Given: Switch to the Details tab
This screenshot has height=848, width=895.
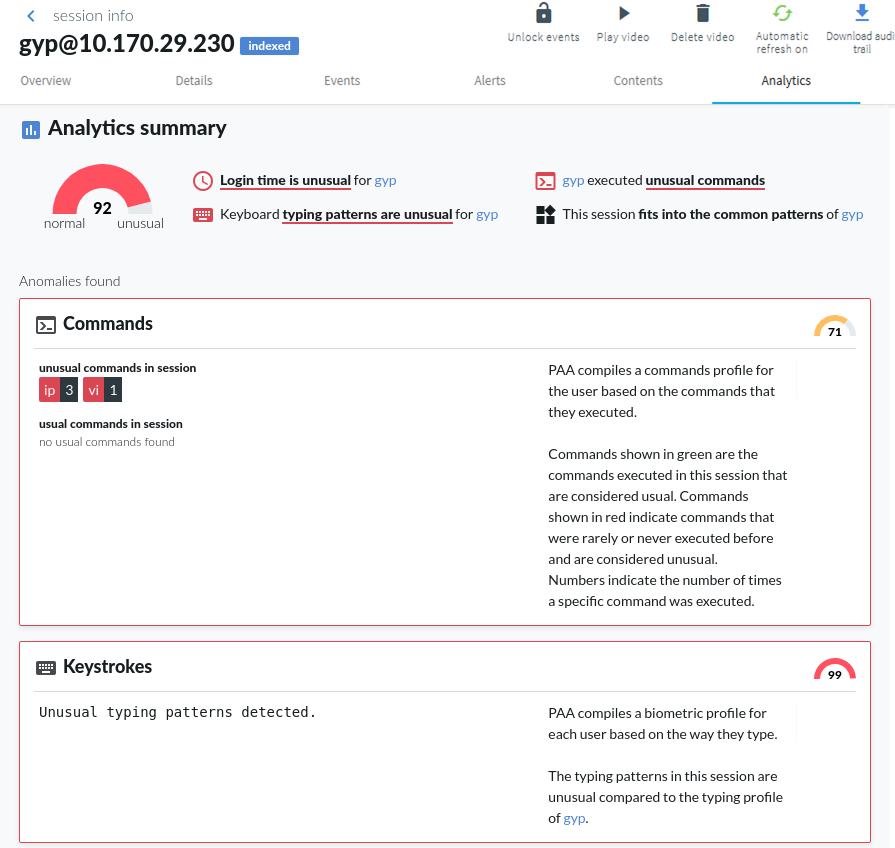Looking at the screenshot, I should click(x=194, y=81).
